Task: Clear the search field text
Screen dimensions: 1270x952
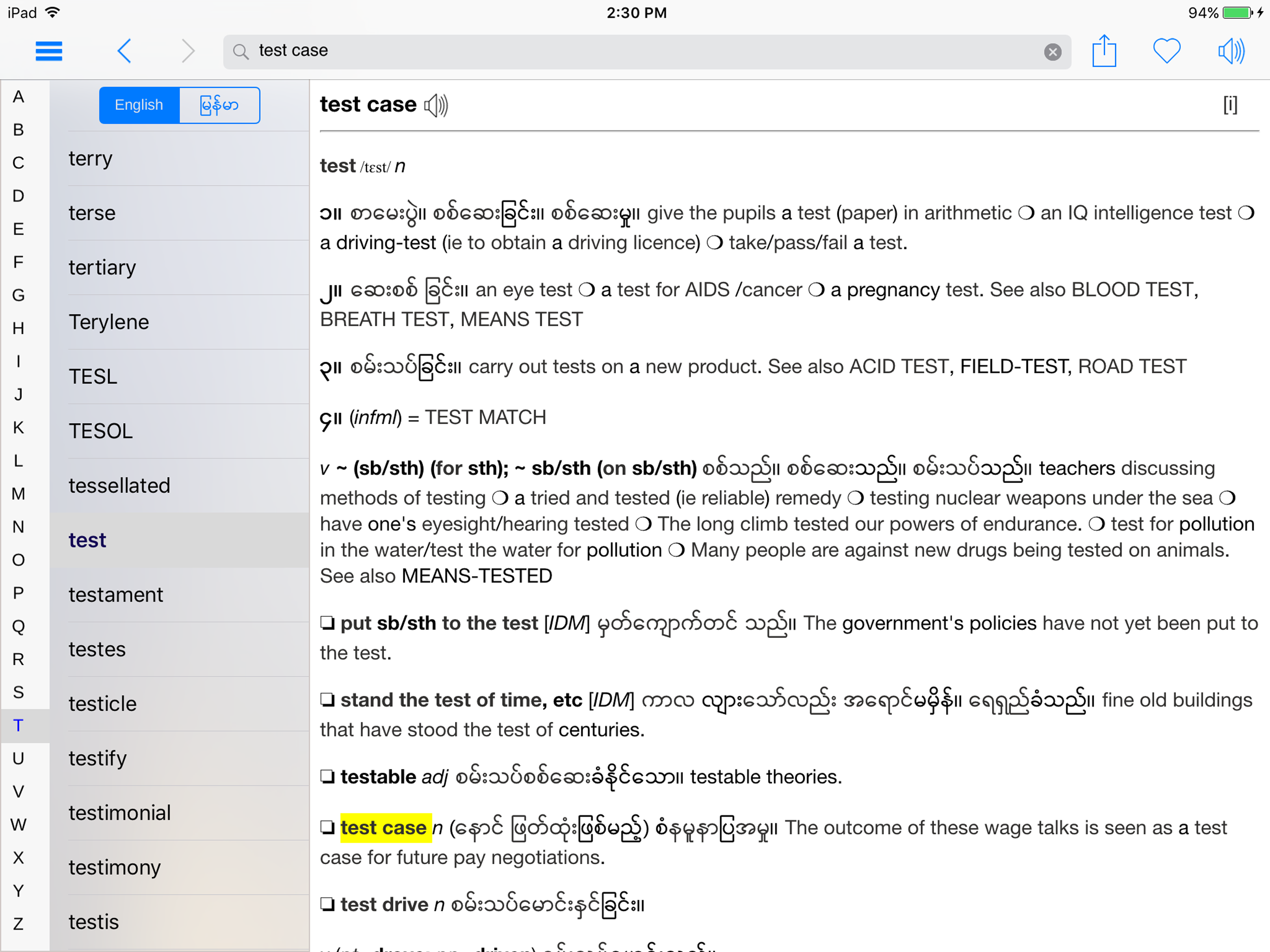Action: [1052, 52]
